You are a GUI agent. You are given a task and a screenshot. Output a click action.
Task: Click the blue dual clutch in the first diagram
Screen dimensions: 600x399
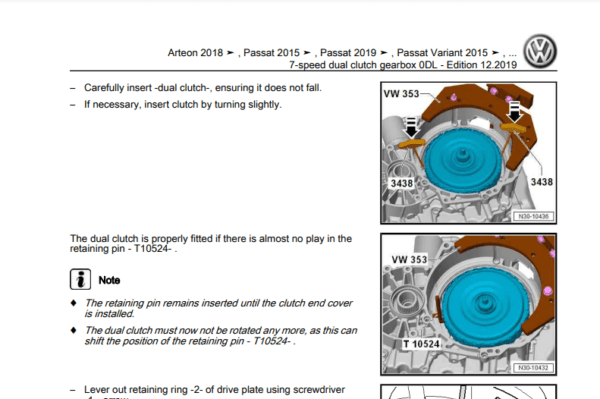pyautogui.click(x=463, y=160)
